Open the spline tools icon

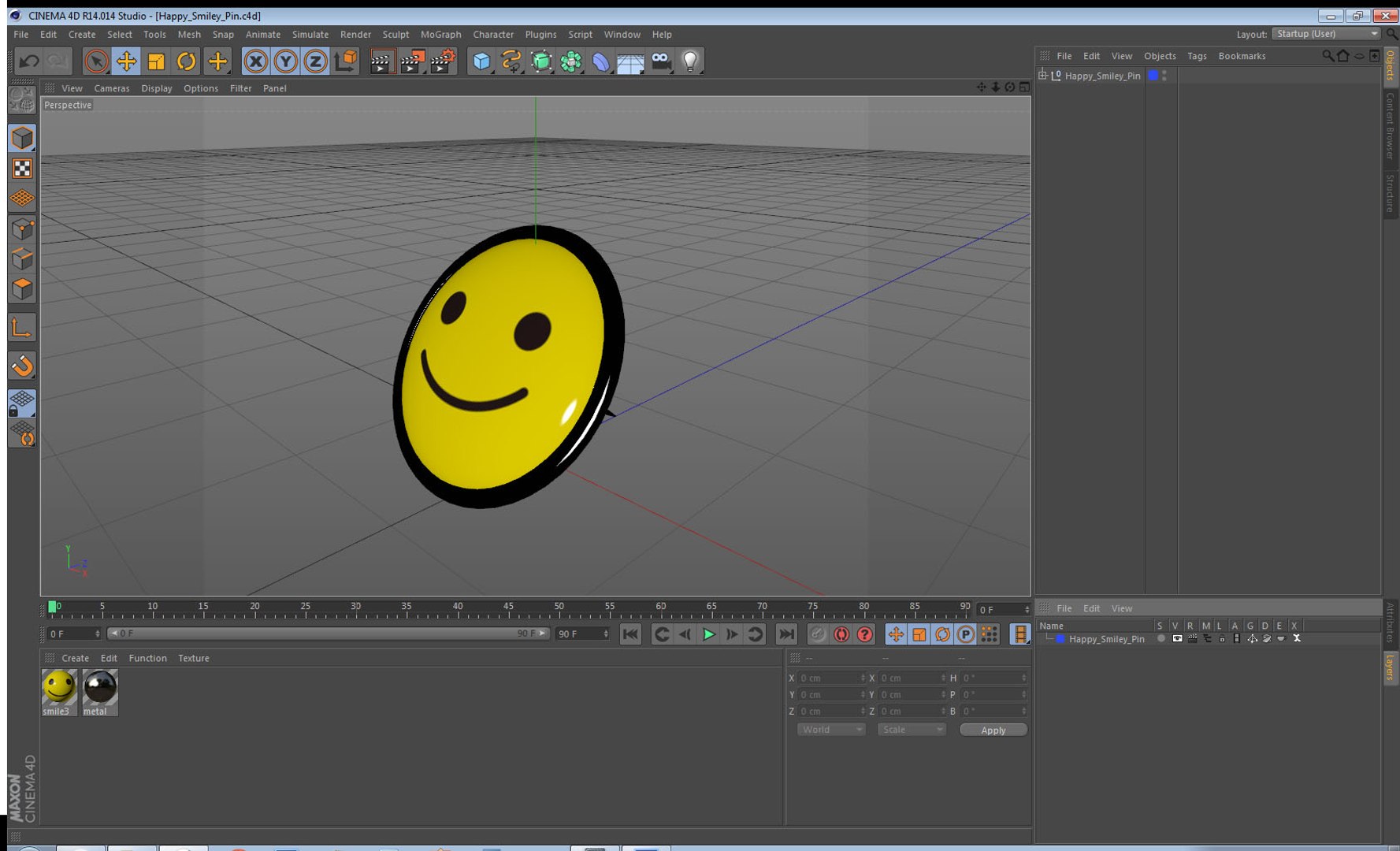coord(511,61)
